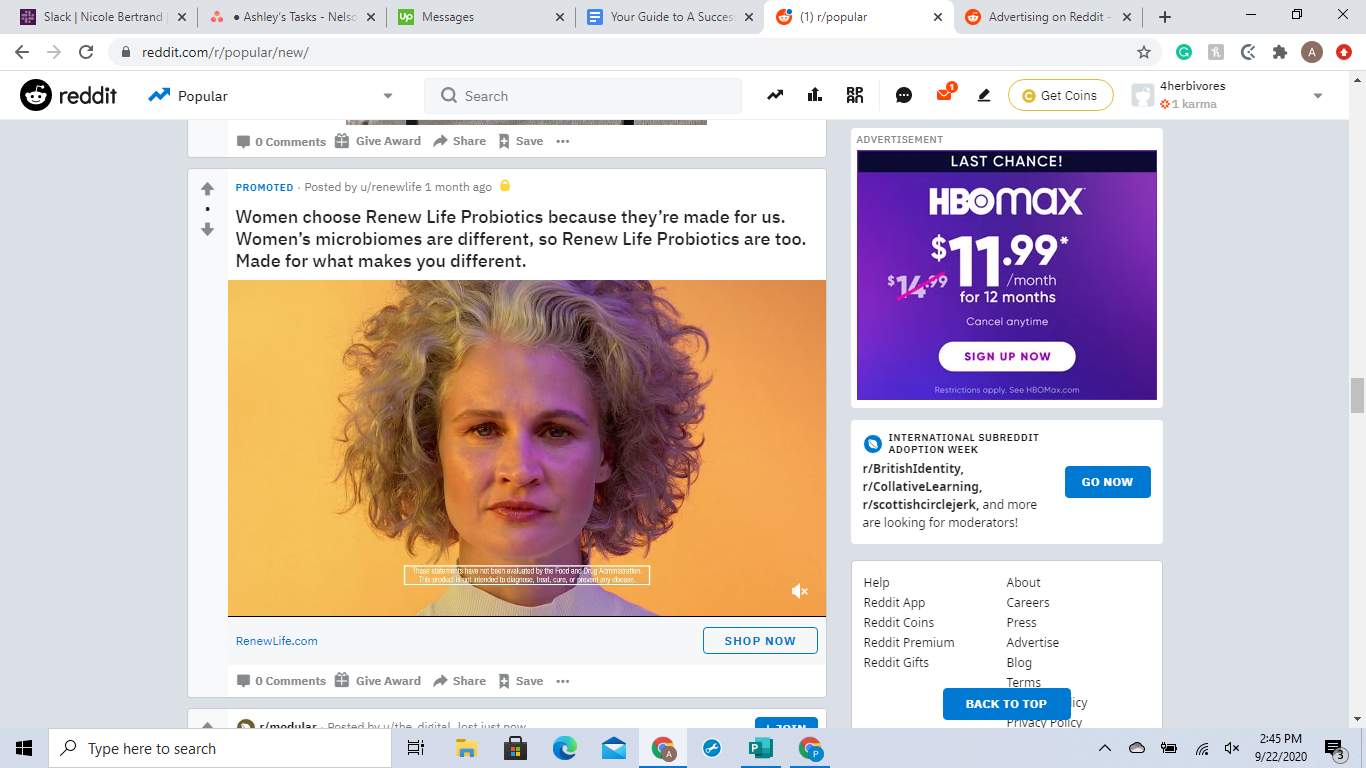Show hidden system tray icons

[x=1105, y=748]
